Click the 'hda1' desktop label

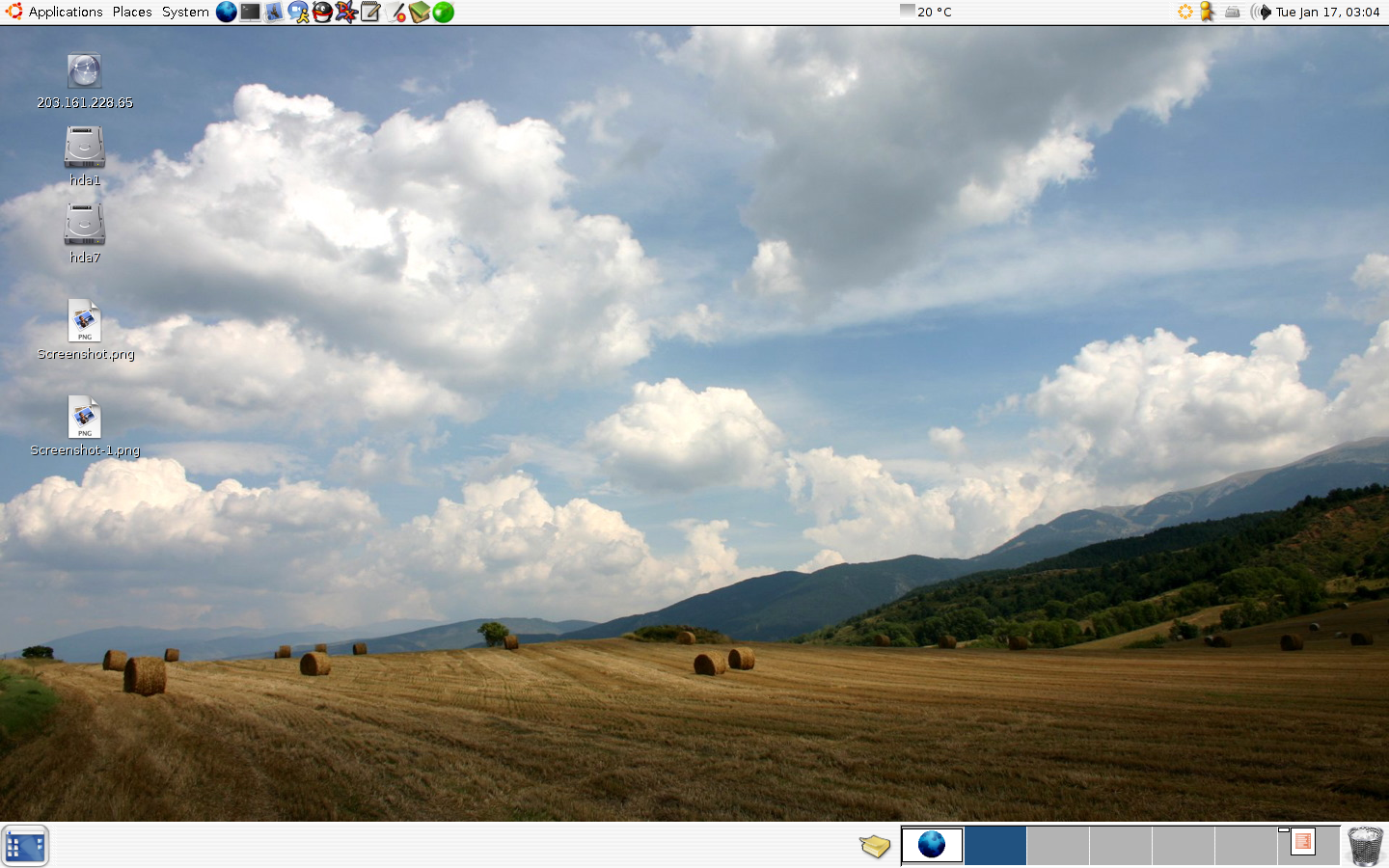pos(85,180)
